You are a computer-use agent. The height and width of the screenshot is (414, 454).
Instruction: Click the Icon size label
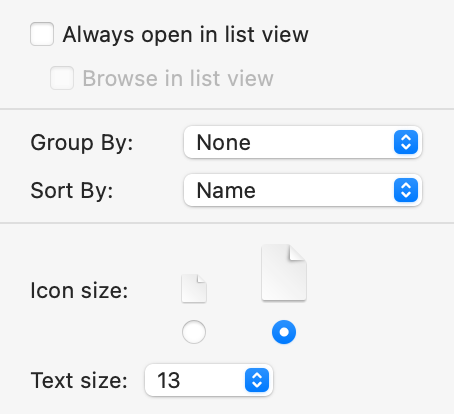(79, 291)
